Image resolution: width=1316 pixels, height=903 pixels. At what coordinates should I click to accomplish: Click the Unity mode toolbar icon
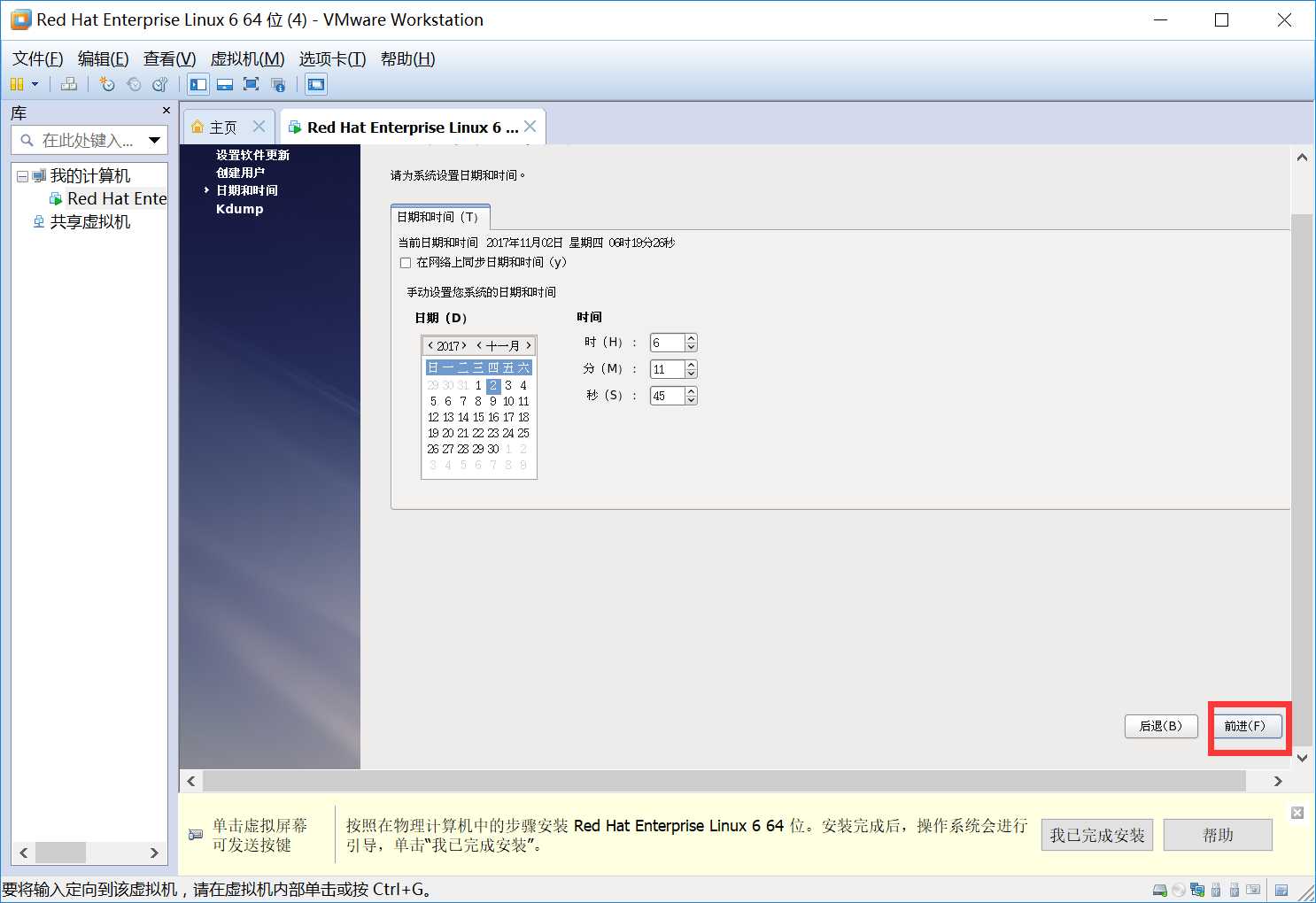(x=278, y=84)
